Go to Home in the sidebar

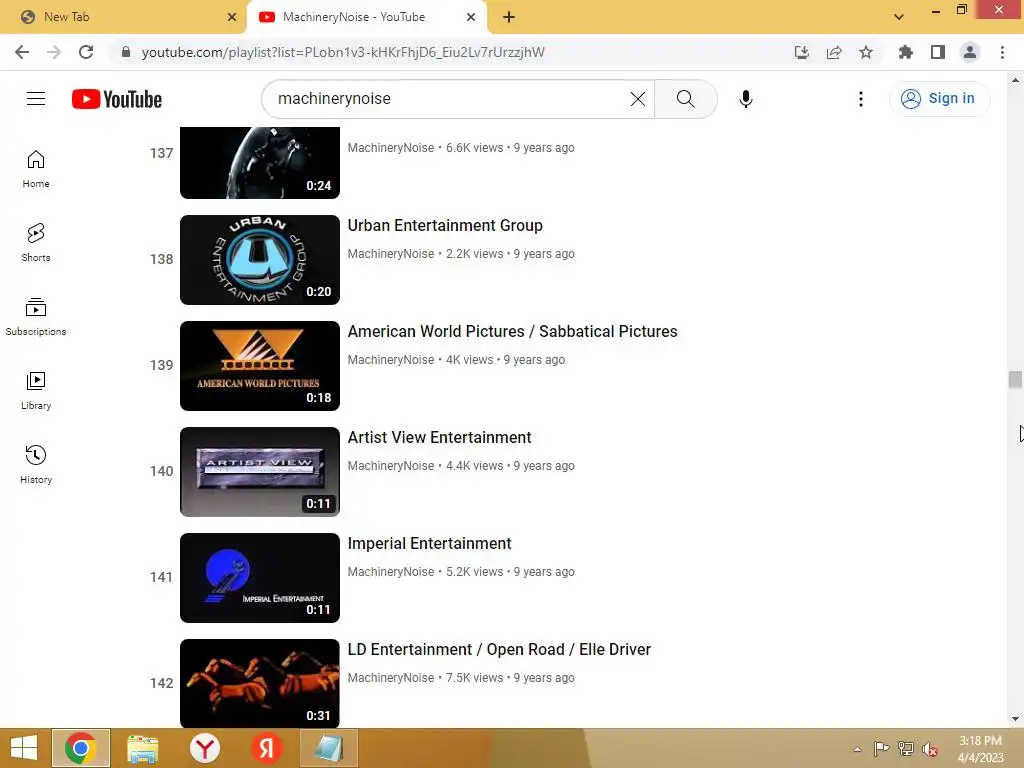tap(36, 169)
